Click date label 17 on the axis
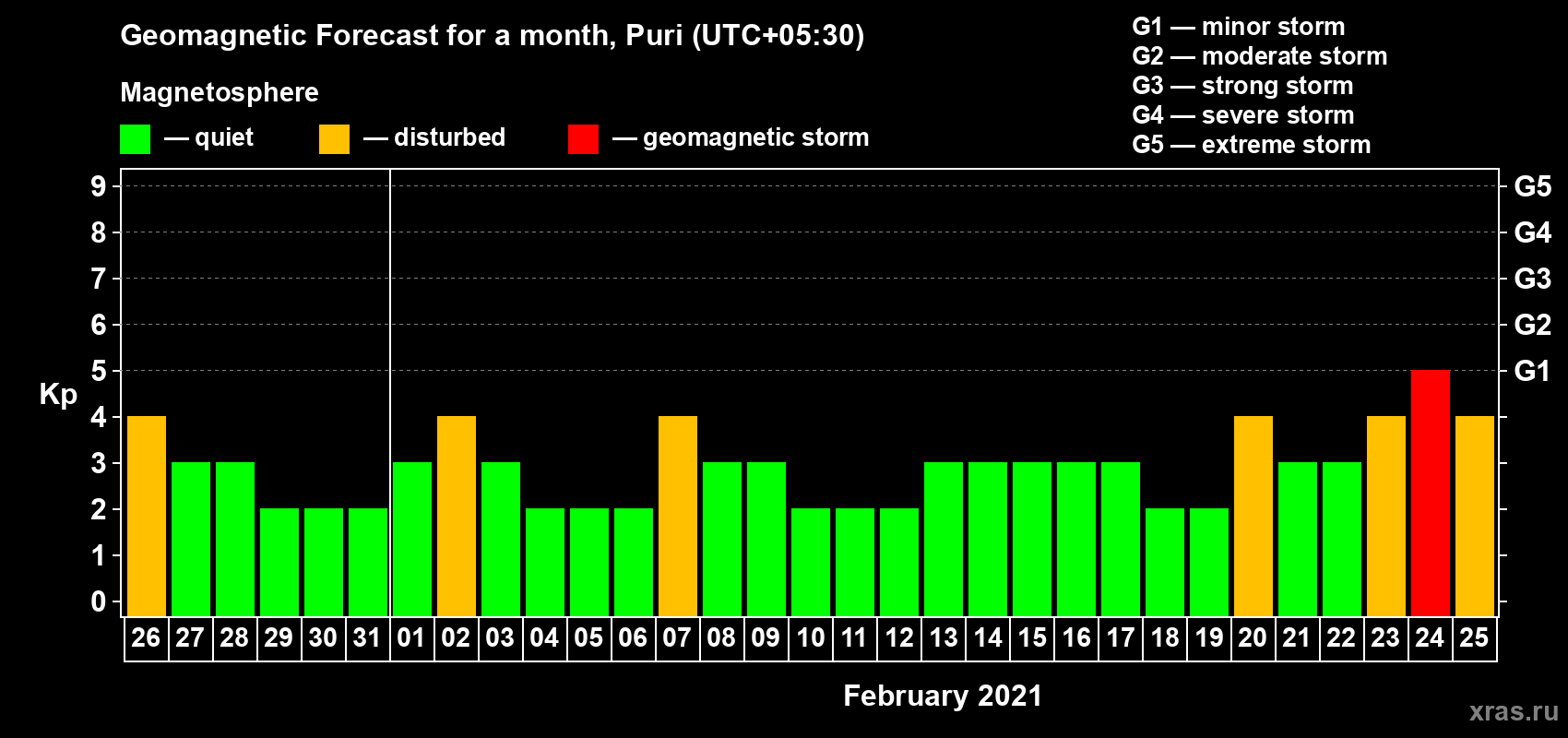 [x=1120, y=637]
